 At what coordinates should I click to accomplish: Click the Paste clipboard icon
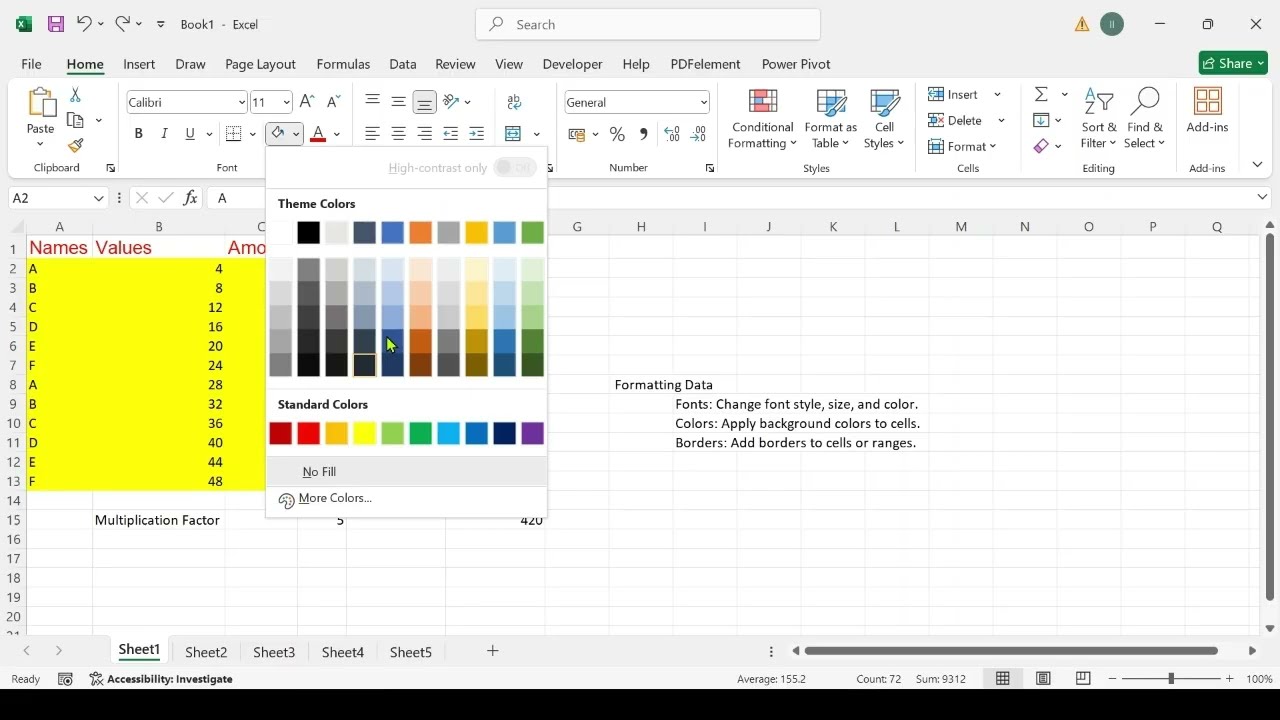click(x=41, y=103)
